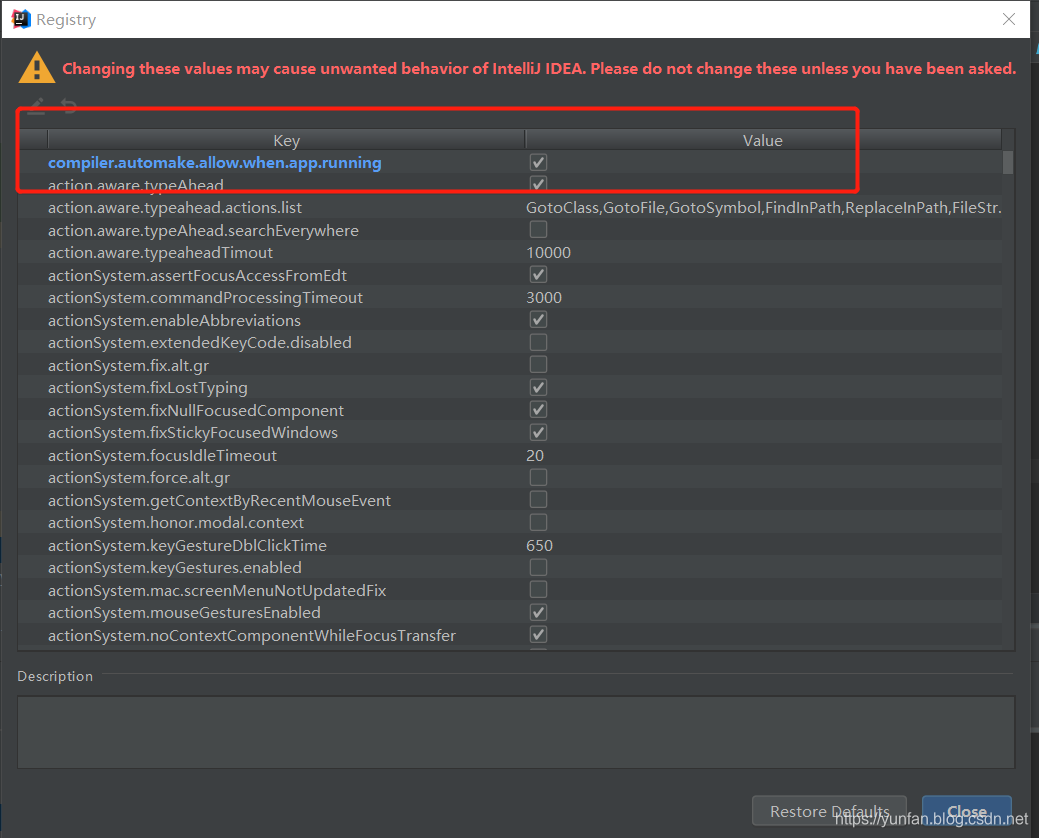Check actionSystem.honor.modal.context checkbox

tap(538, 523)
